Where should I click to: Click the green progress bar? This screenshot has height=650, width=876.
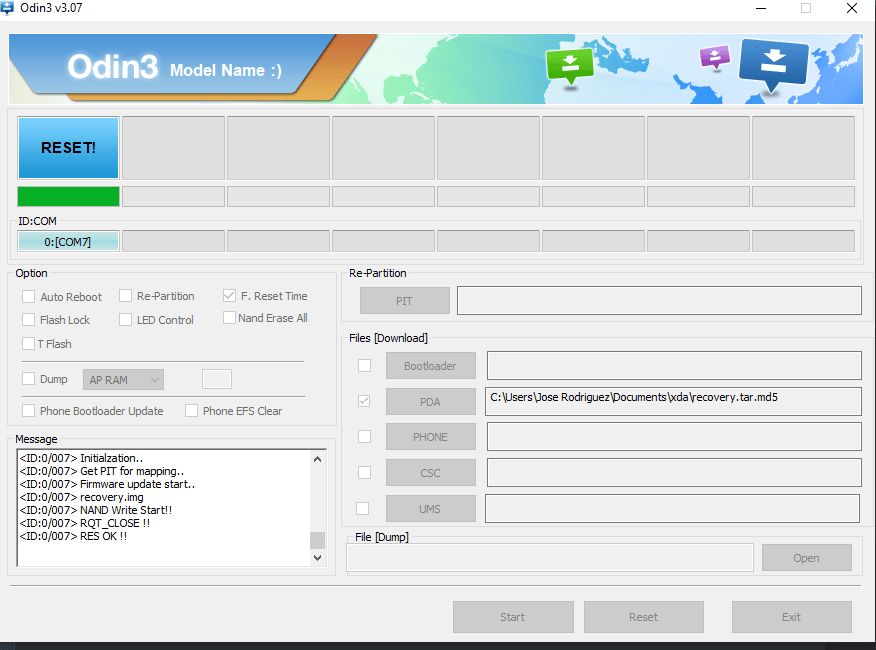68,196
